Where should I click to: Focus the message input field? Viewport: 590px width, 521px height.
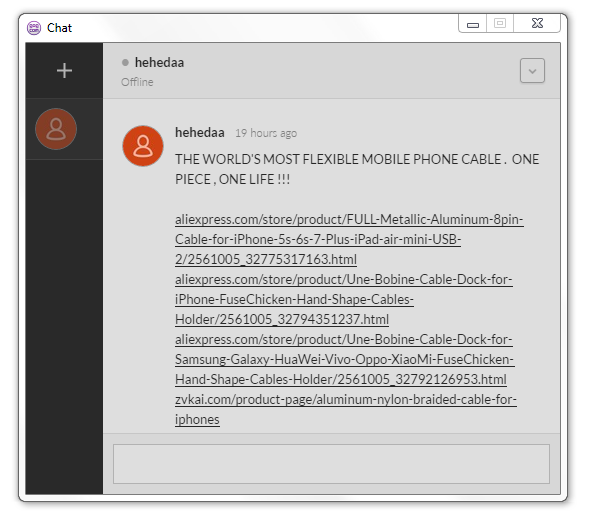[x=331, y=464]
